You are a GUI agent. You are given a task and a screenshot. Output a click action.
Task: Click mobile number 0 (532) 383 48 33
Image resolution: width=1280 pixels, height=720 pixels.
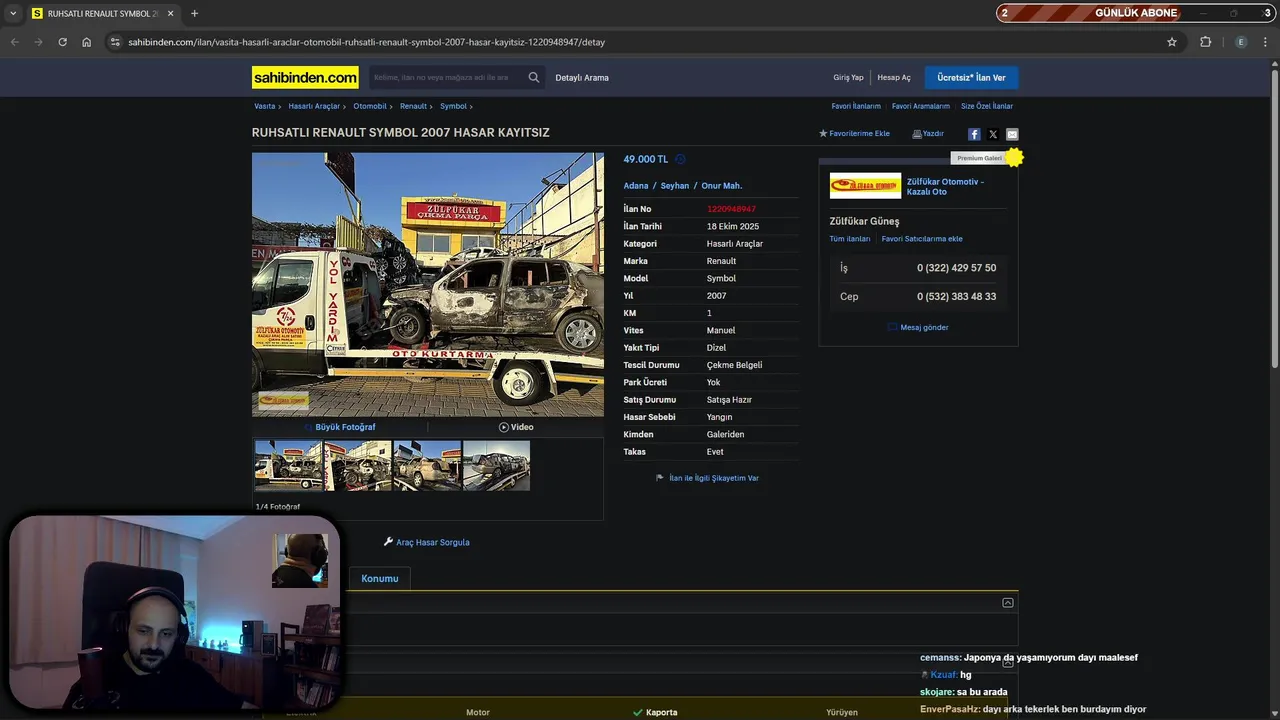956,296
